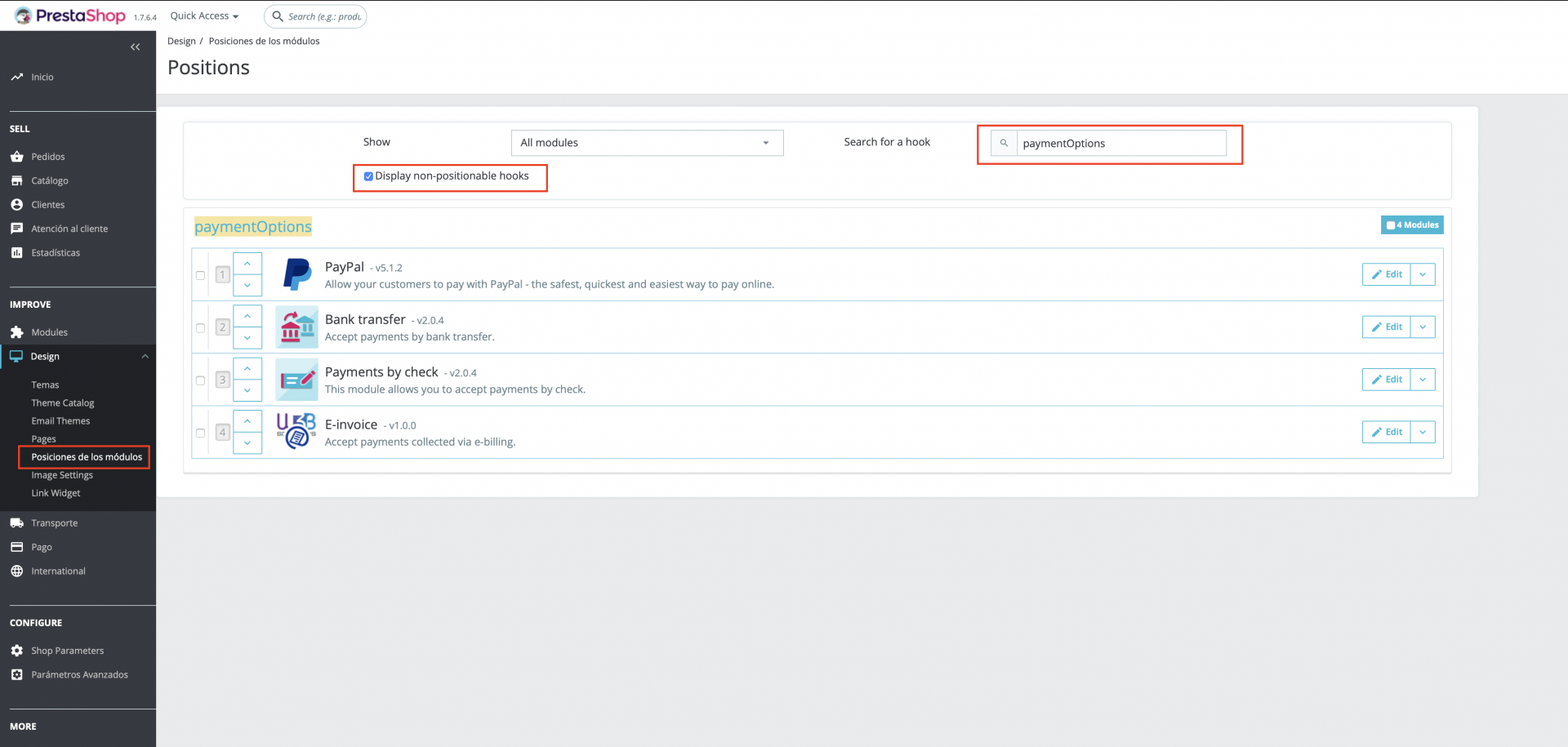
Task: Open Link Widget in the sidebar
Action: pos(56,493)
